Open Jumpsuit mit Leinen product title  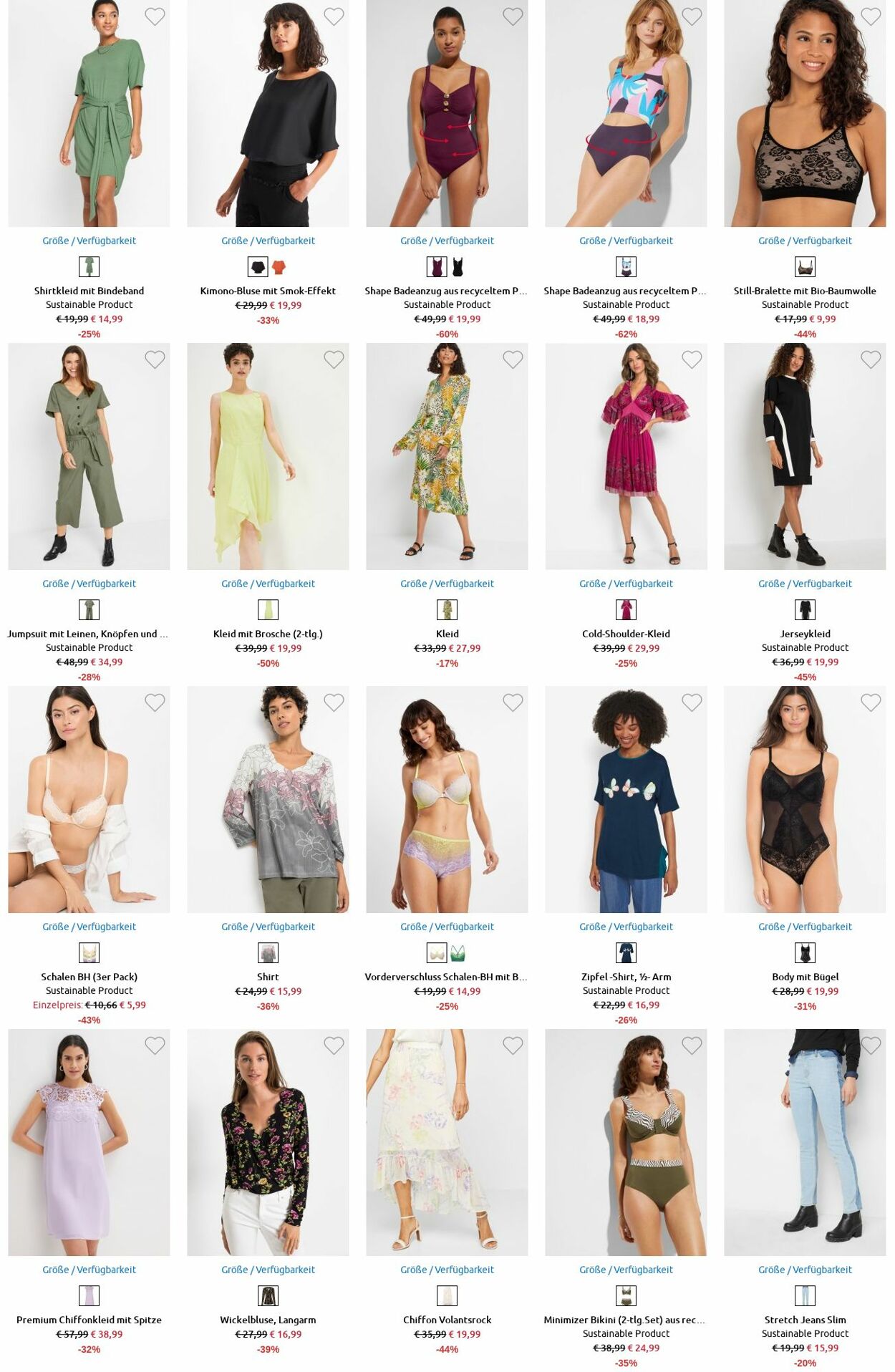(87, 634)
